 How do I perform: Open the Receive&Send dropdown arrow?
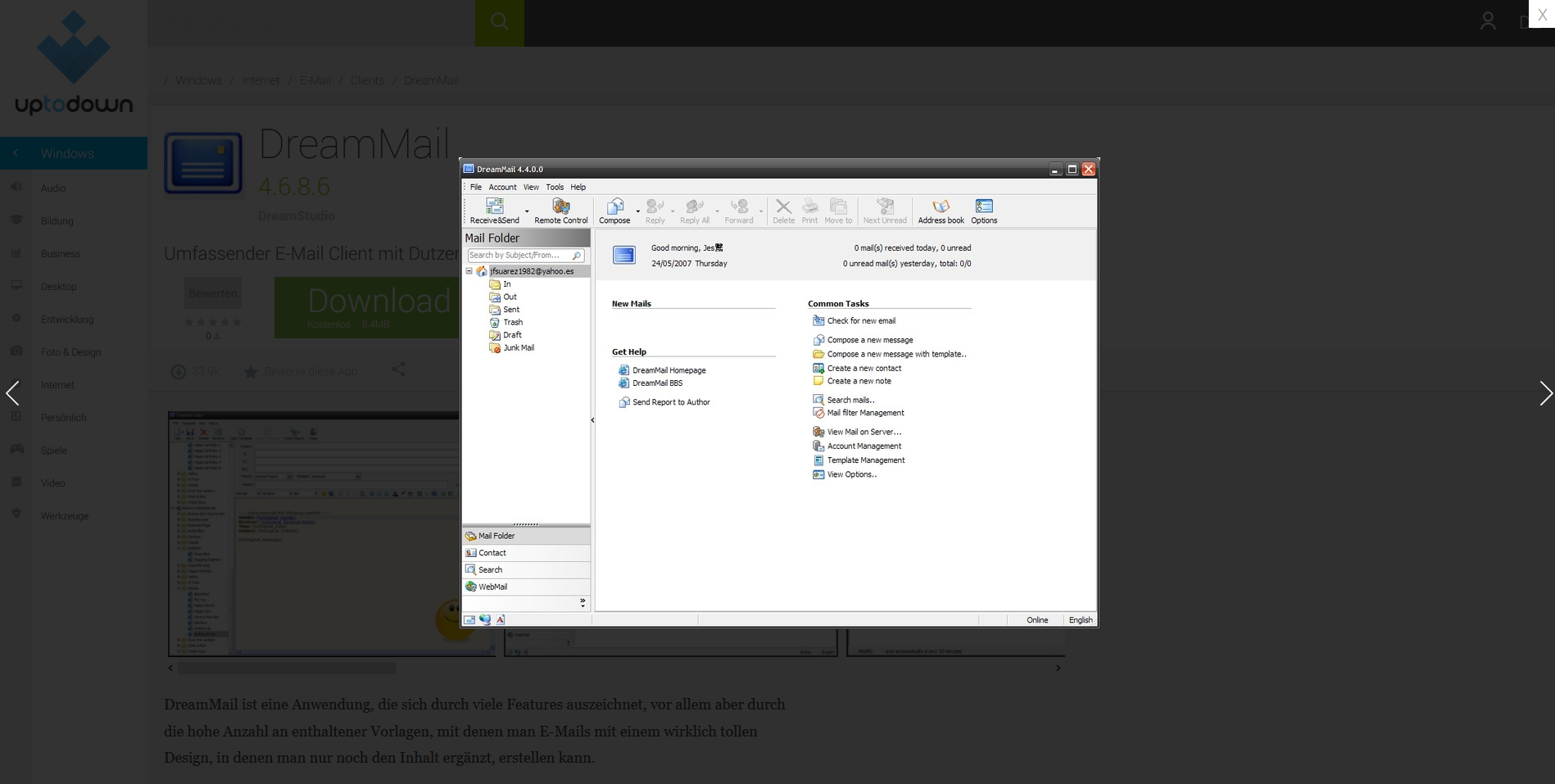coord(527,211)
